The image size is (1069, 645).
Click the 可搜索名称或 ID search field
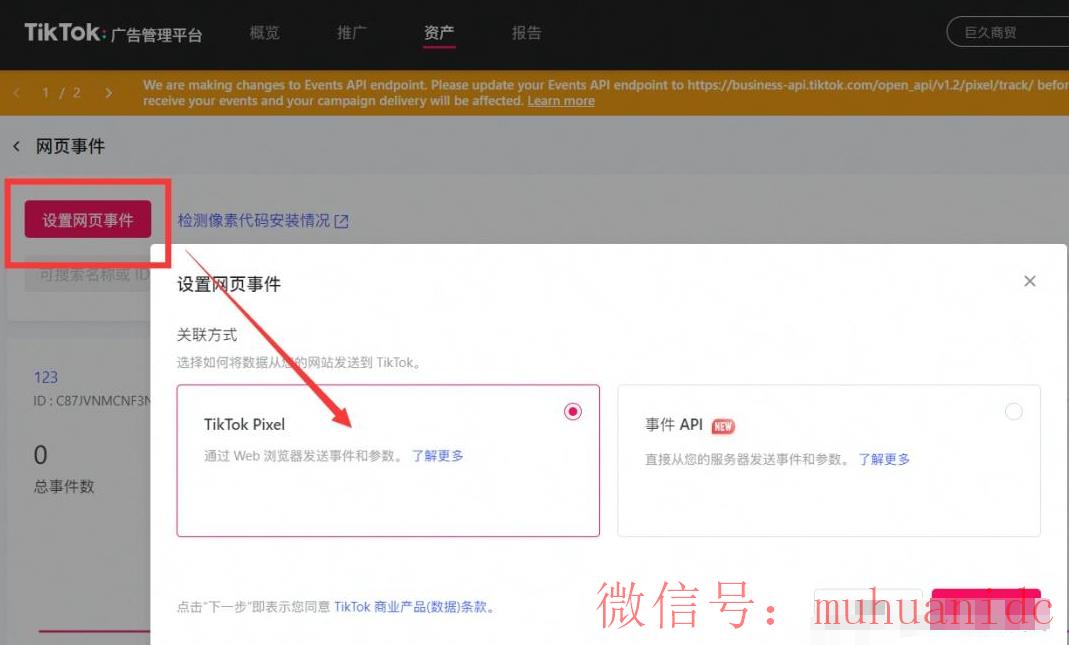pos(87,275)
